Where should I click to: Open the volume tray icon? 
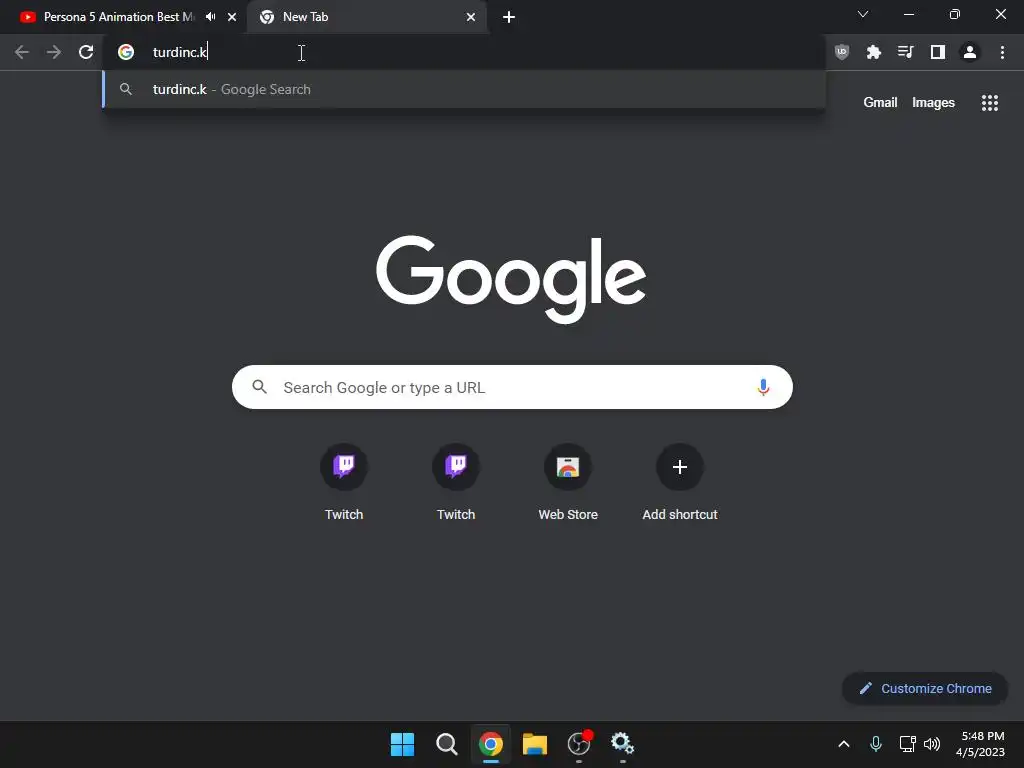[932, 744]
